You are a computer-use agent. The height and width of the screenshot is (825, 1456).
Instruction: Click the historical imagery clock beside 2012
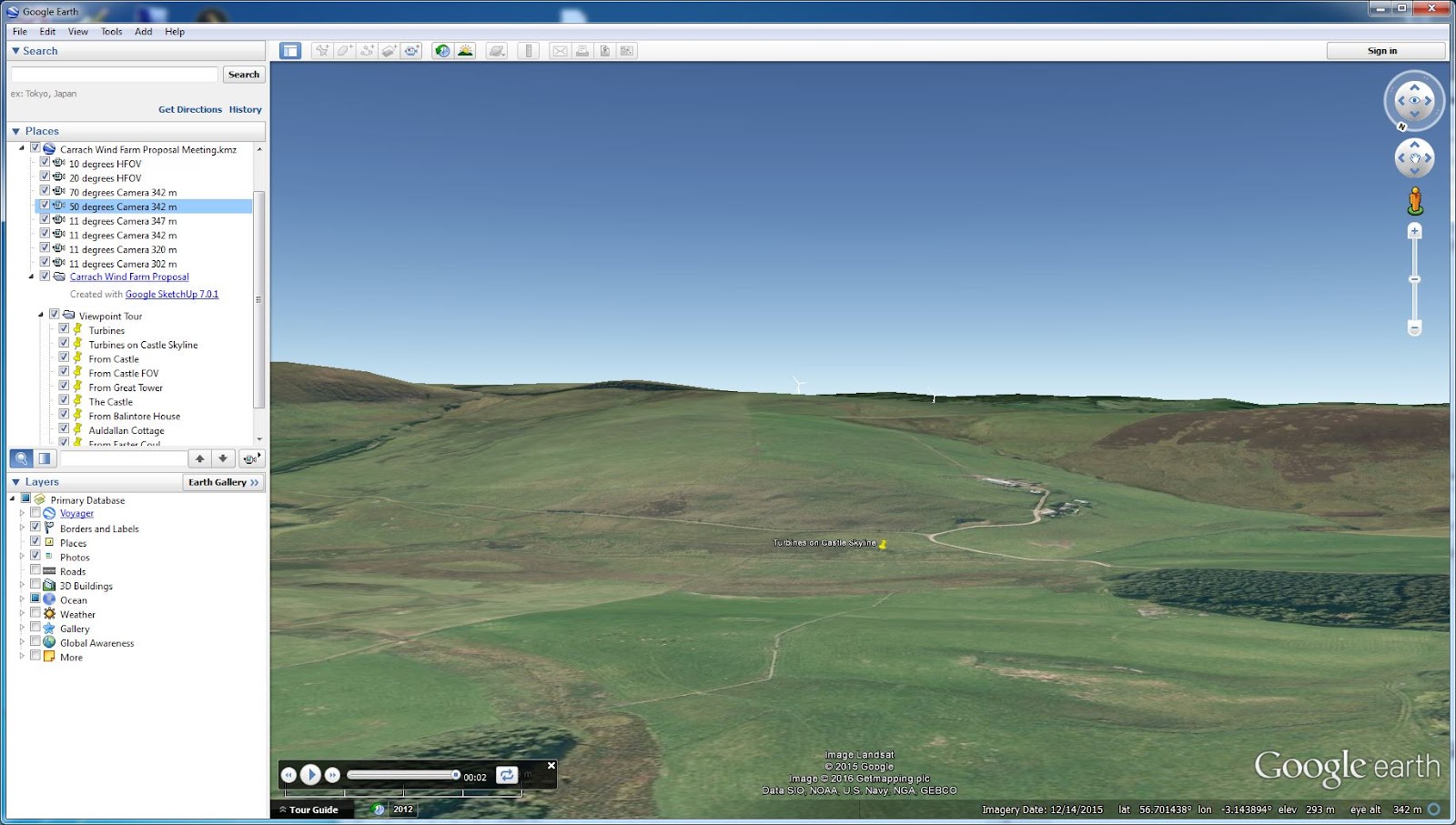(379, 810)
